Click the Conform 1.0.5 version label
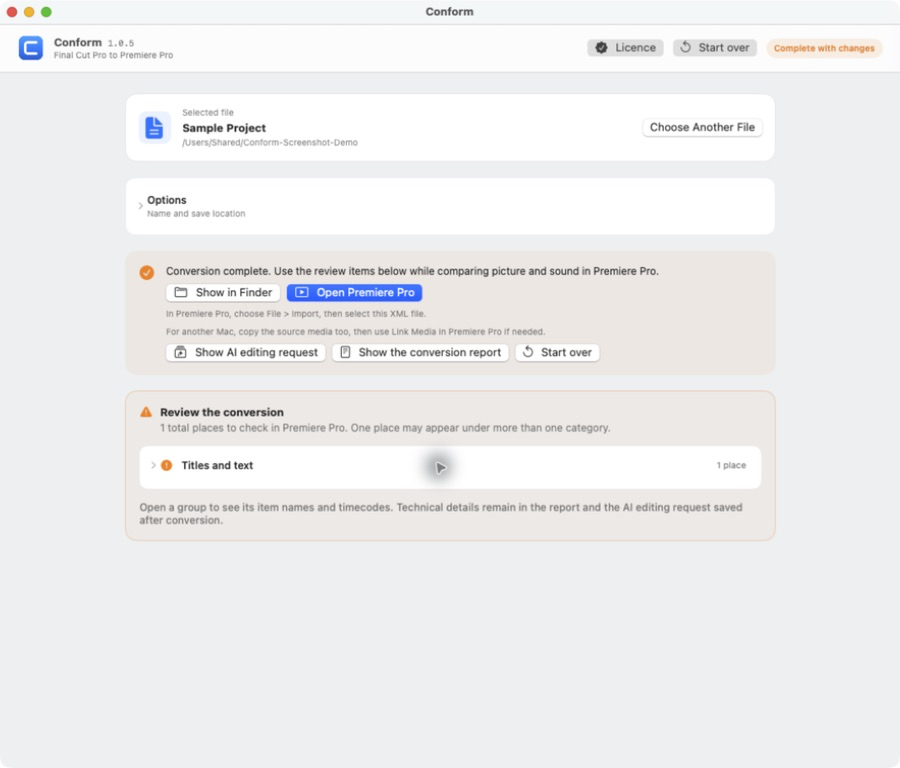 [121, 43]
